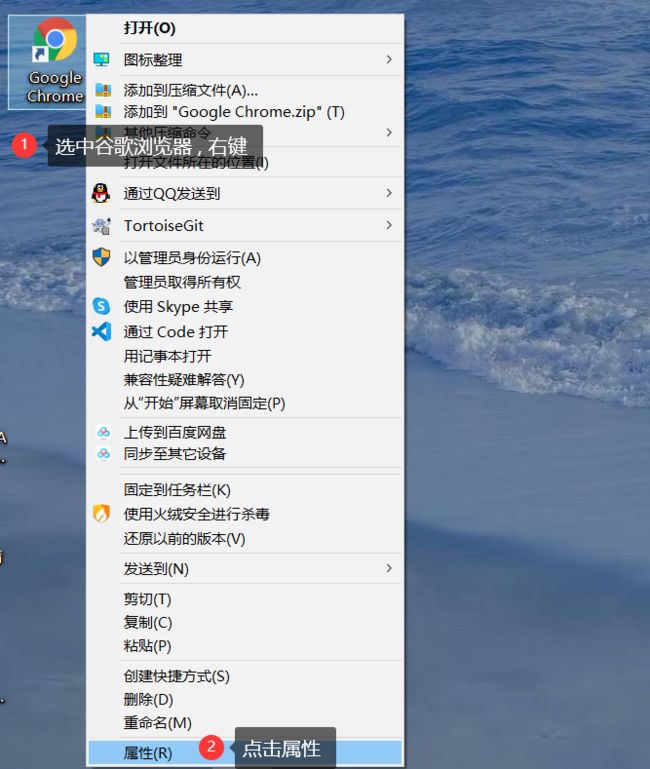Select 添加到压缩文件(A)... entry
This screenshot has height=769, width=650.
(x=245, y=90)
